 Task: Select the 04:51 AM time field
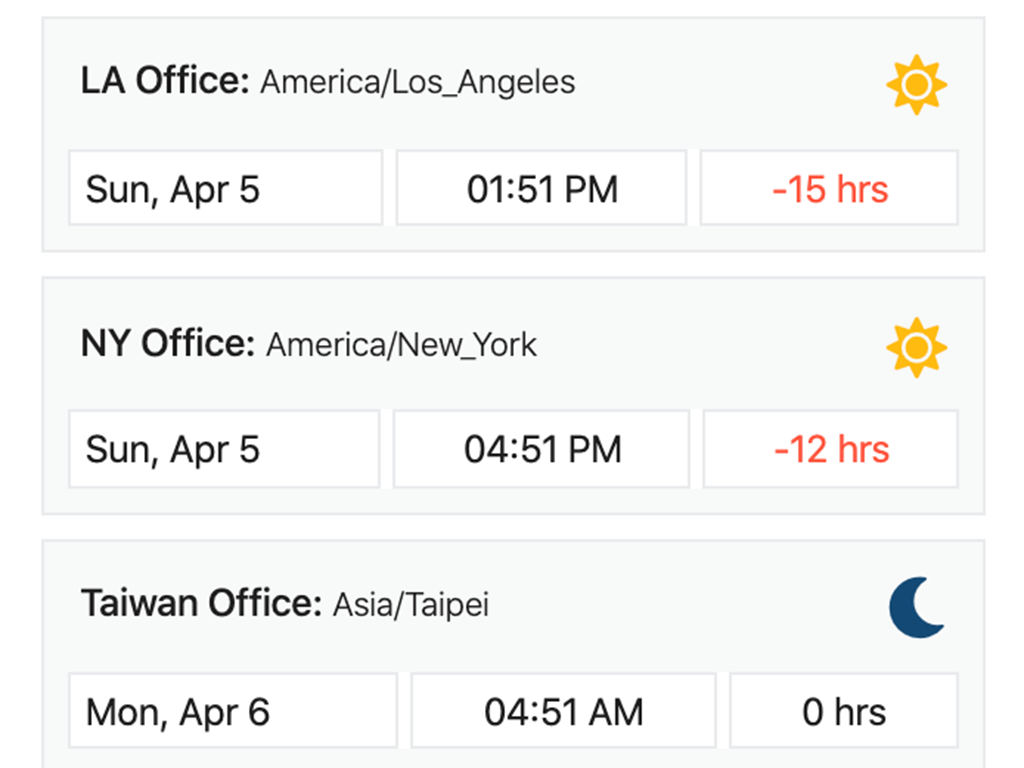coord(563,711)
